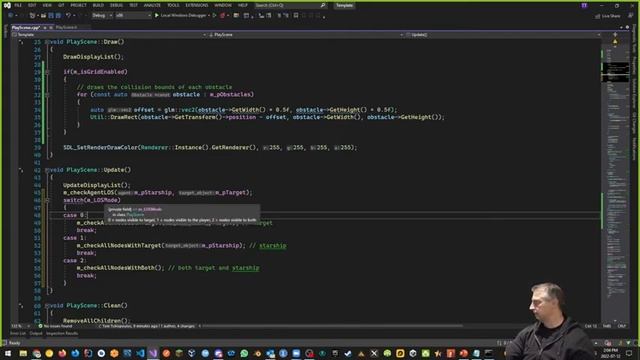Collapse the for obstacle loop block

coord(47,95)
